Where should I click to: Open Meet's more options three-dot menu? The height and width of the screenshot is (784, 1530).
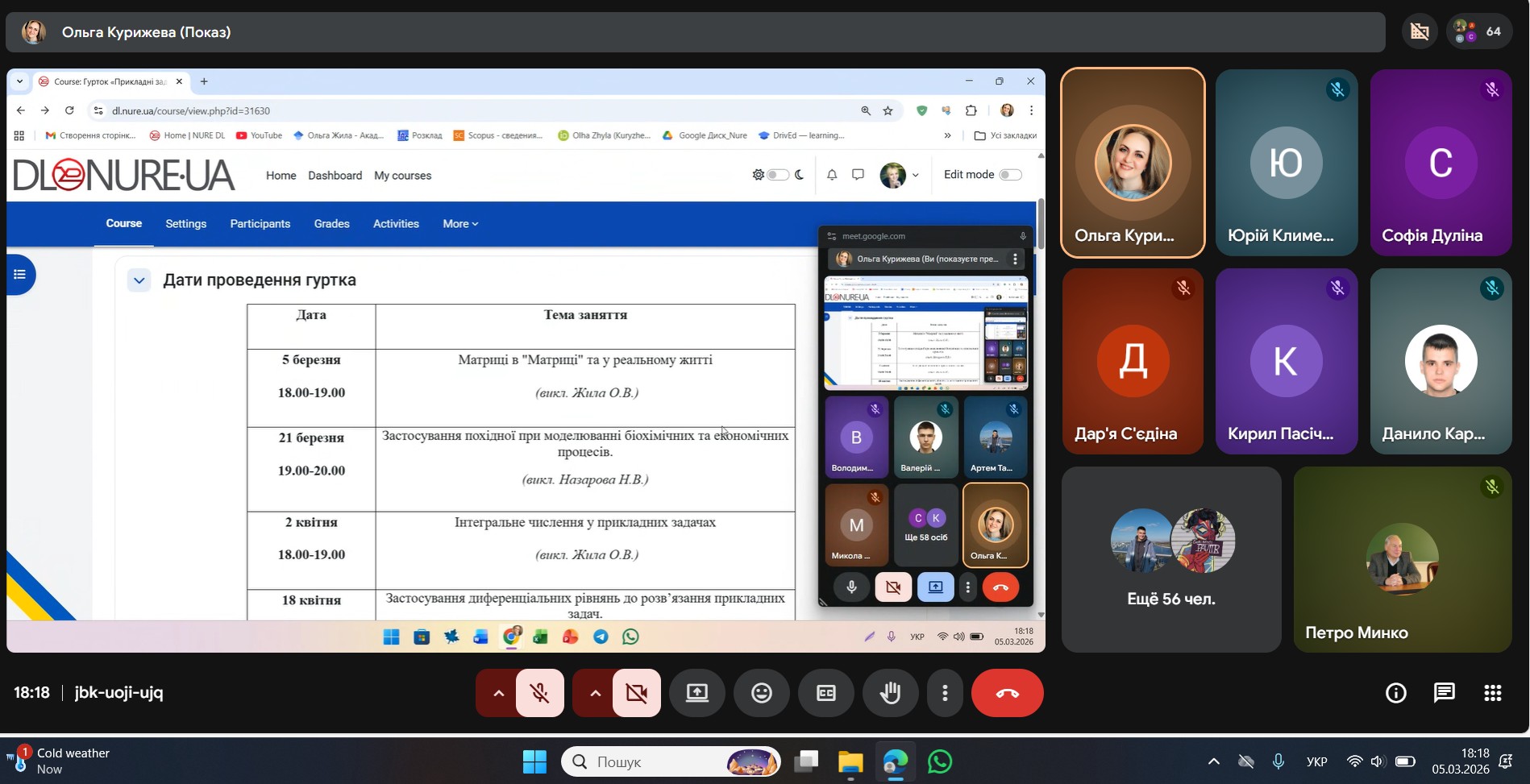[945, 693]
